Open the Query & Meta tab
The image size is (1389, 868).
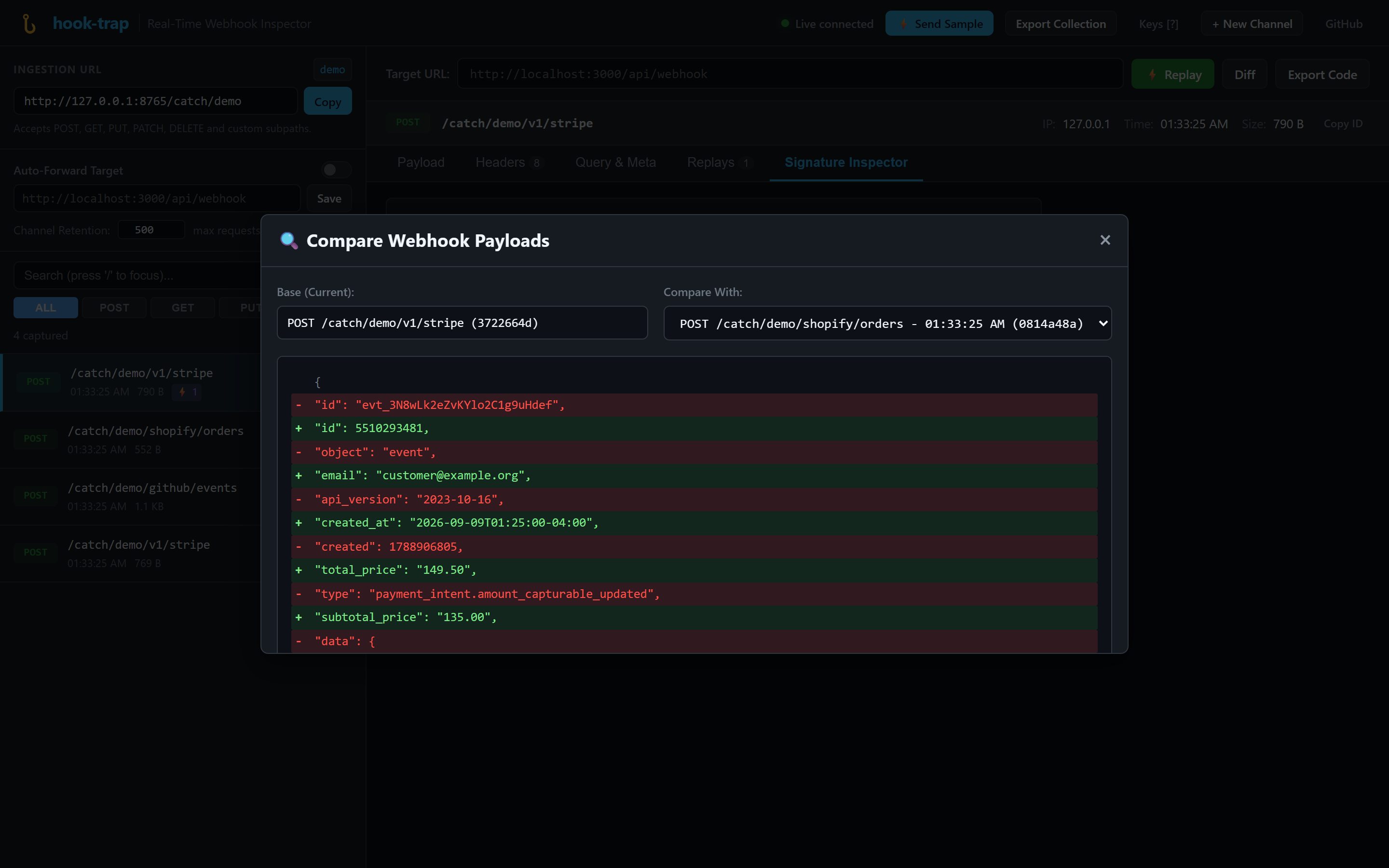(615, 163)
